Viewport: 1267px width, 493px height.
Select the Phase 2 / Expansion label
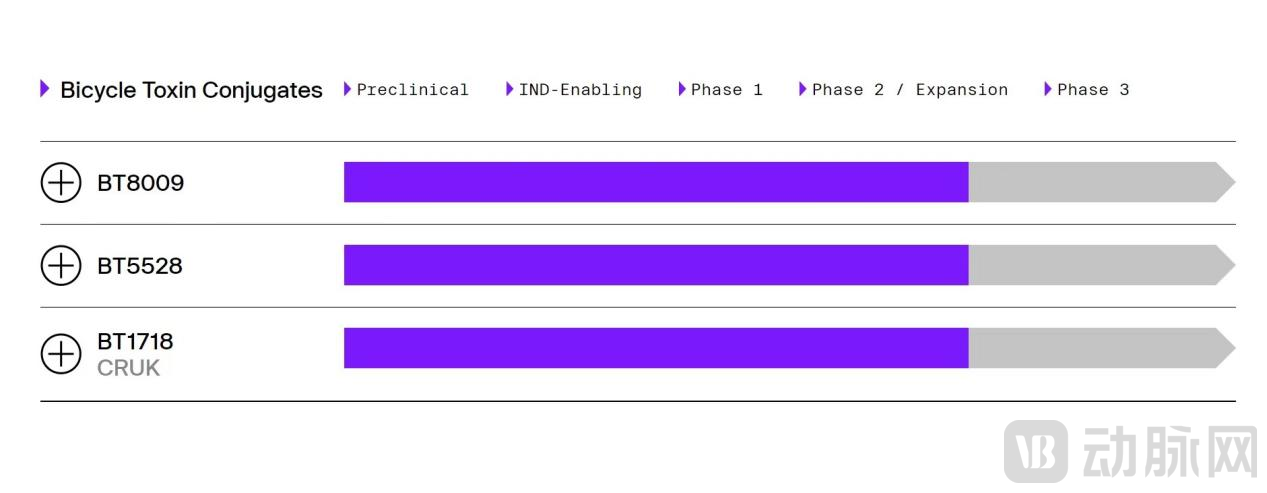point(910,90)
